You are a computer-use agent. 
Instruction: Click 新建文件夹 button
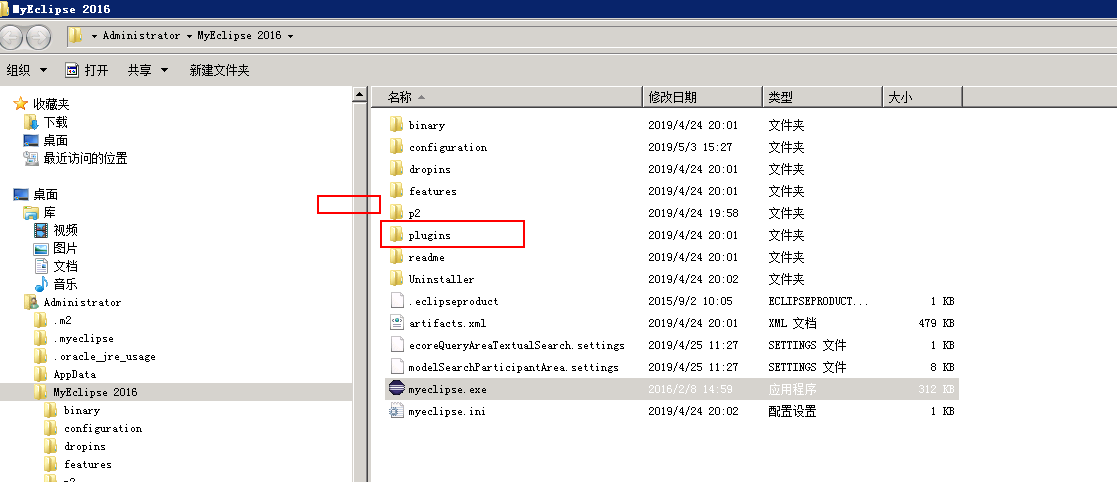[219, 70]
